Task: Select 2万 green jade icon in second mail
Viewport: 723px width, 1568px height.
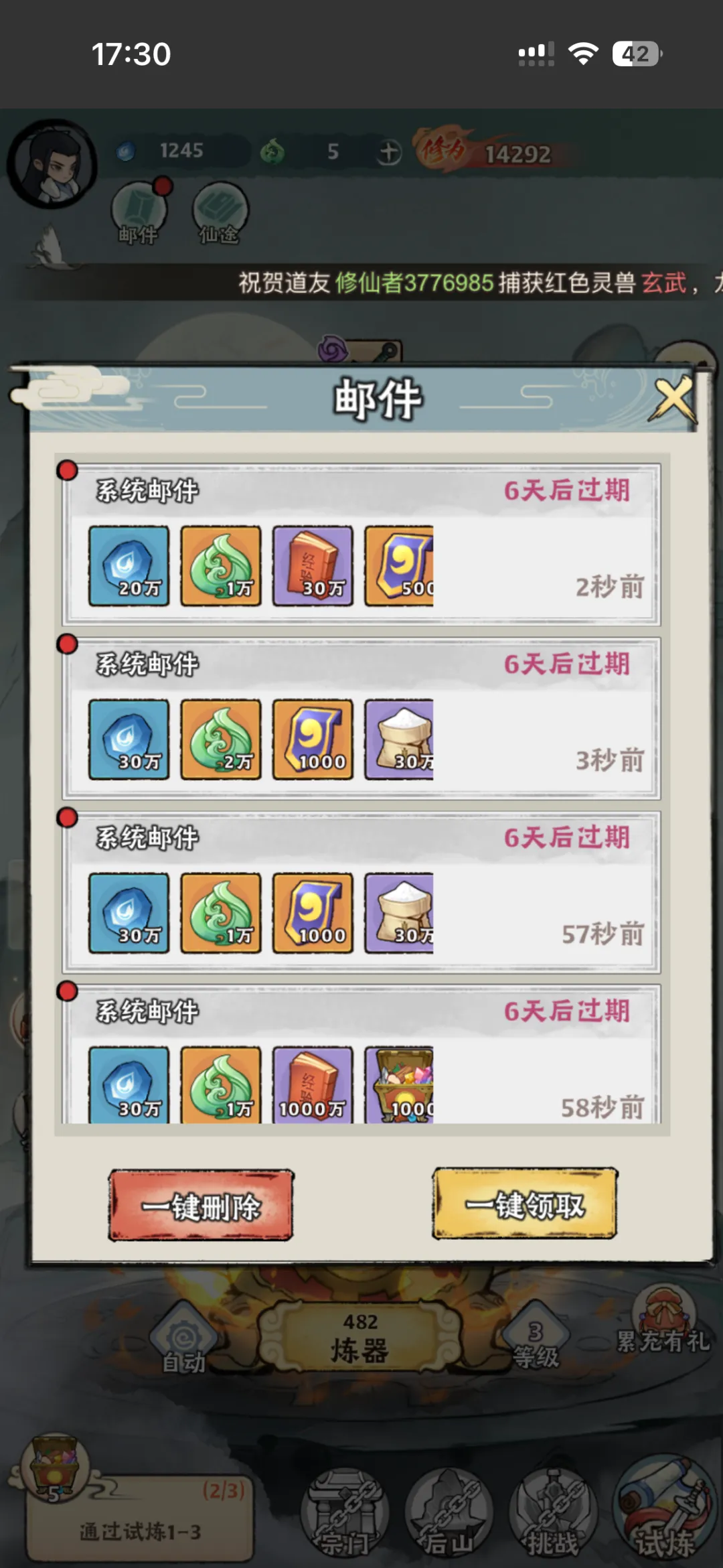Action: point(221,739)
